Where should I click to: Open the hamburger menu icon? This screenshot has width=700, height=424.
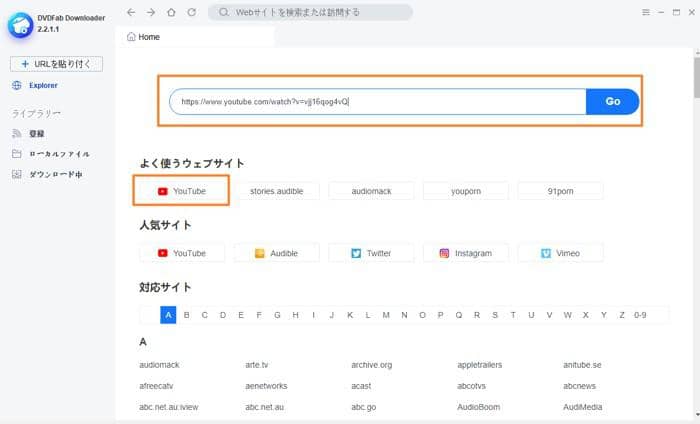coord(646,12)
